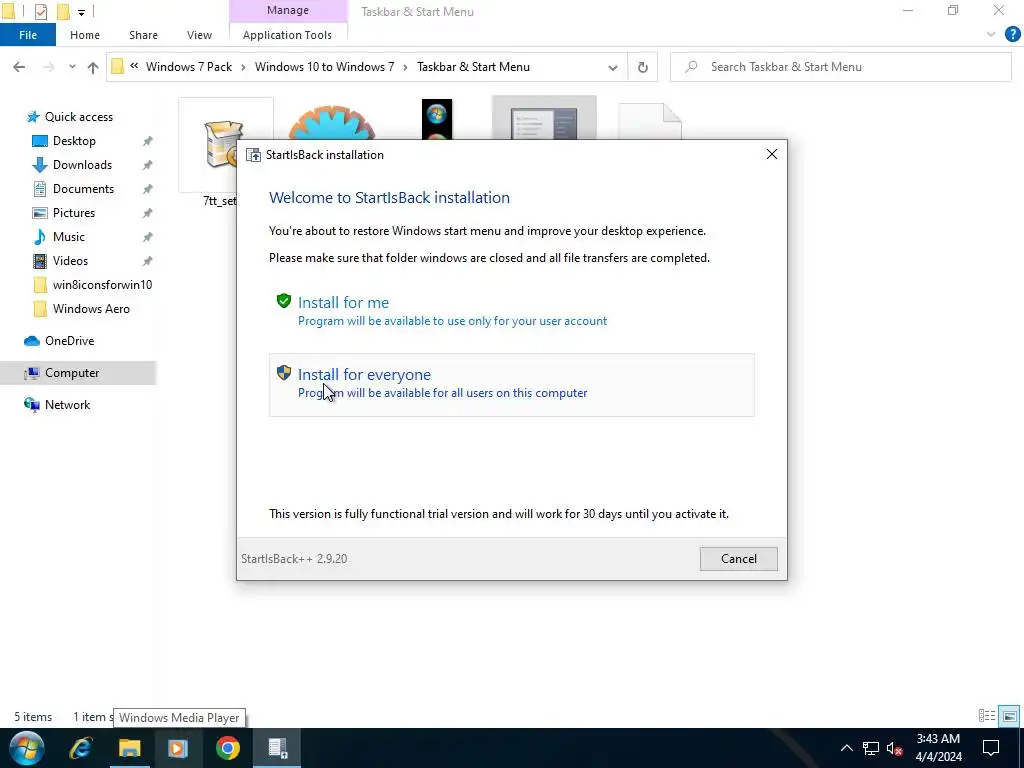Choose Install for me option

511,312
